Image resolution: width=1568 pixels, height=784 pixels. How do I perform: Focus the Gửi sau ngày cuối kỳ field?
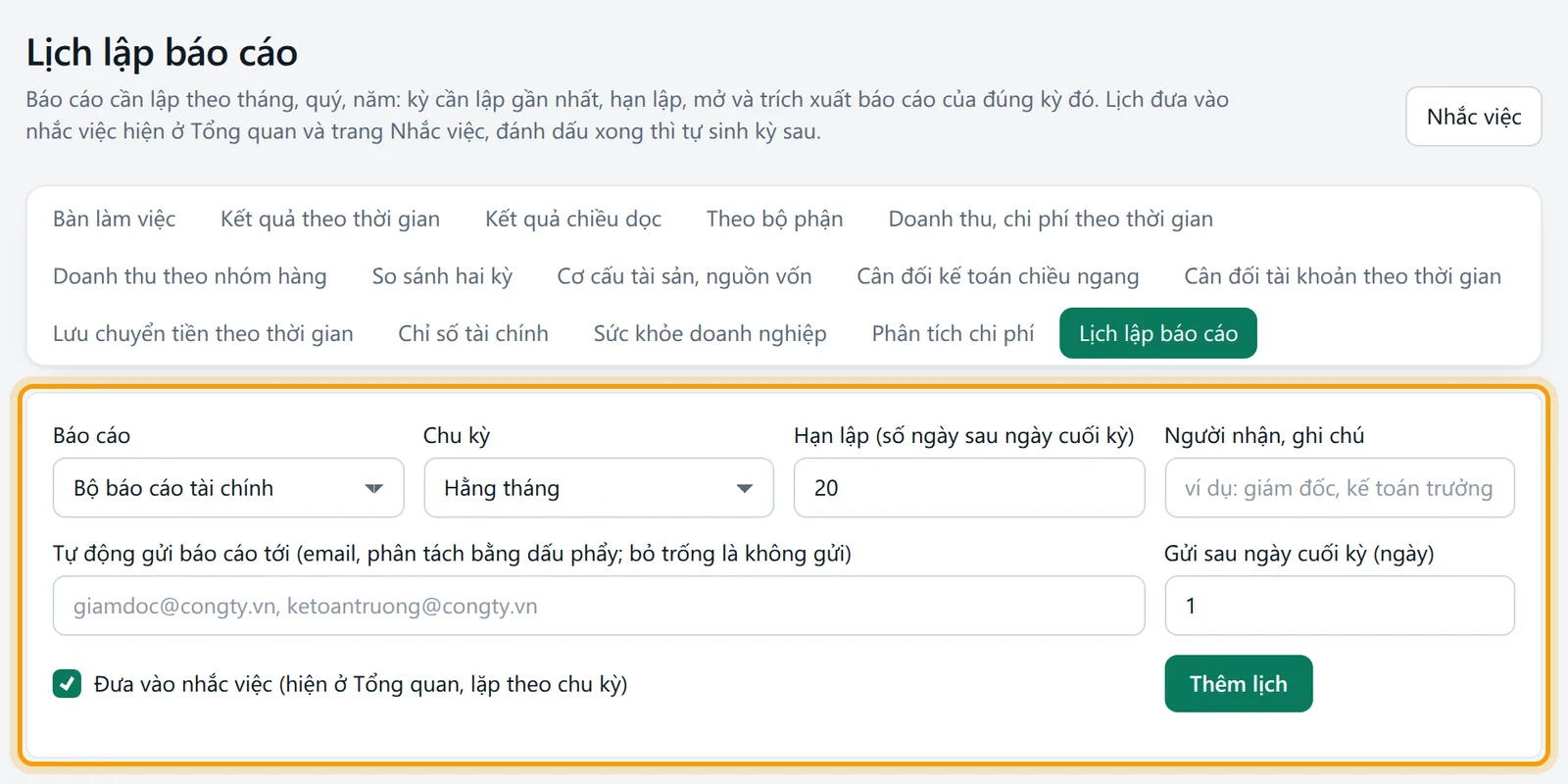pyautogui.click(x=1340, y=606)
